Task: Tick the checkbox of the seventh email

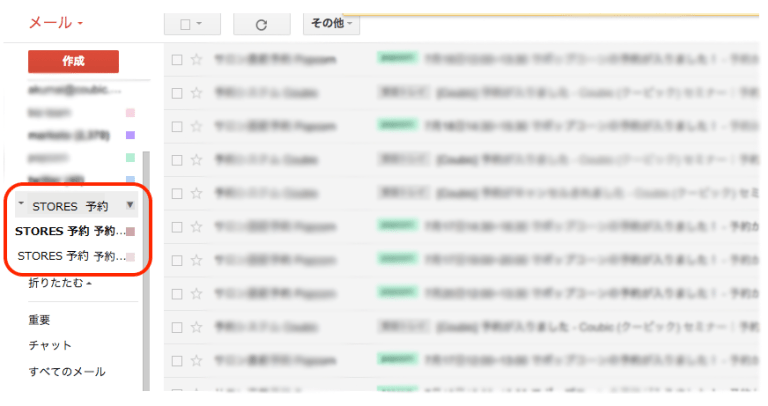Action: tap(177, 261)
